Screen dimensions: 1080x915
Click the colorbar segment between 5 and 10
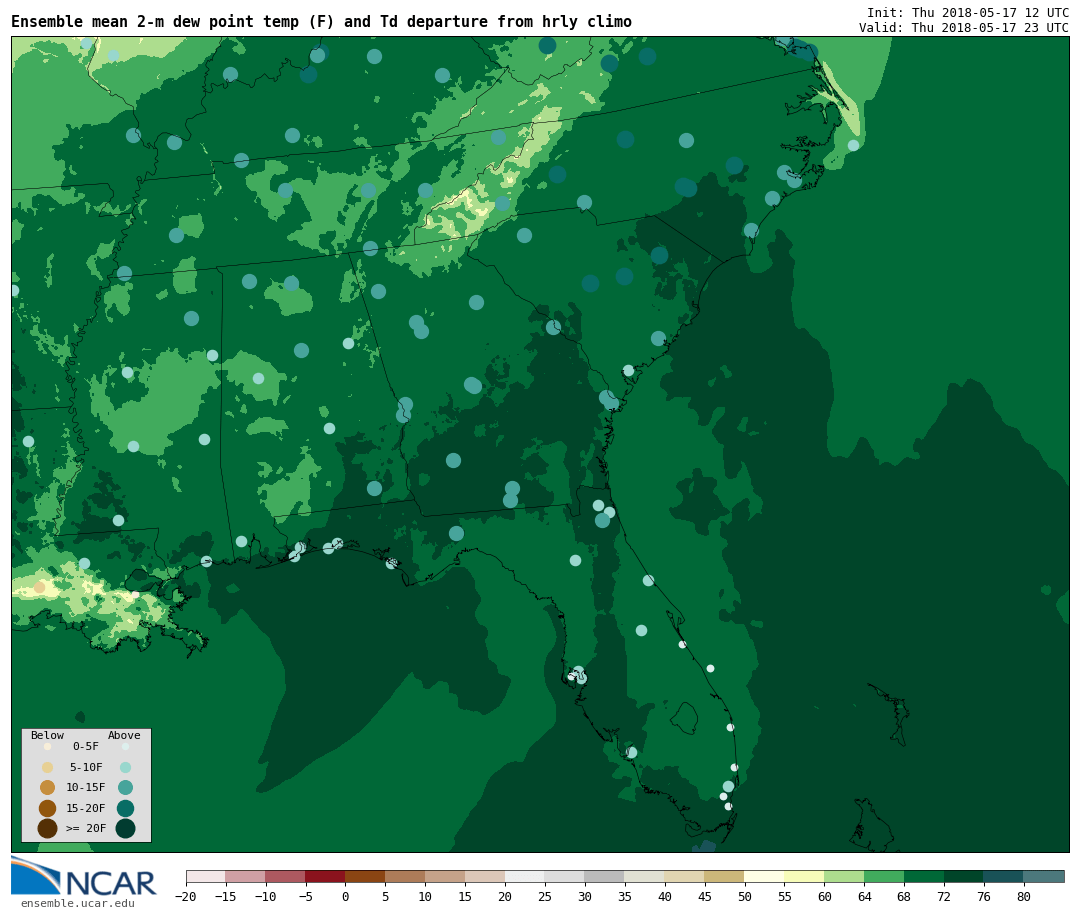coord(406,876)
